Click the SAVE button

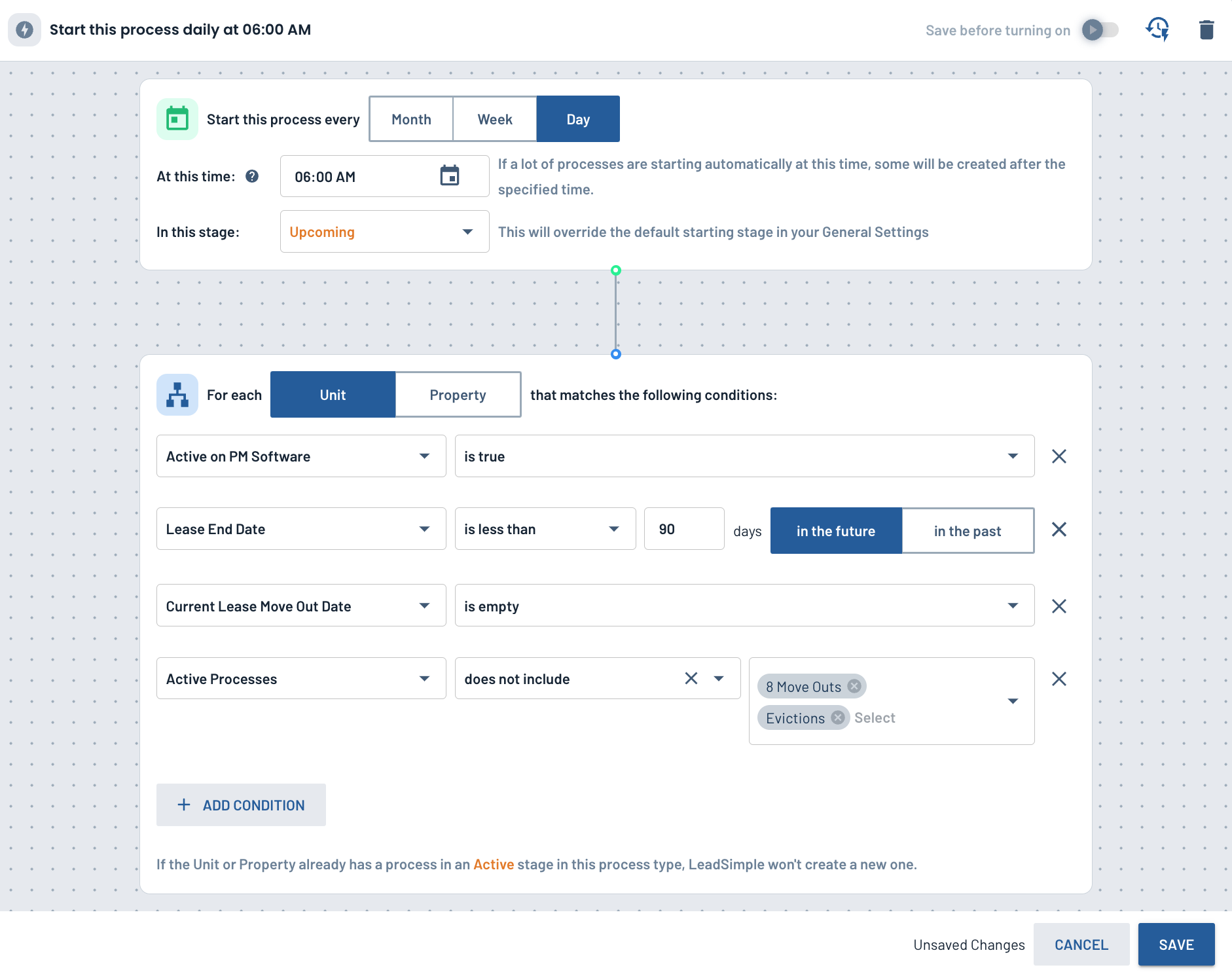(1176, 945)
